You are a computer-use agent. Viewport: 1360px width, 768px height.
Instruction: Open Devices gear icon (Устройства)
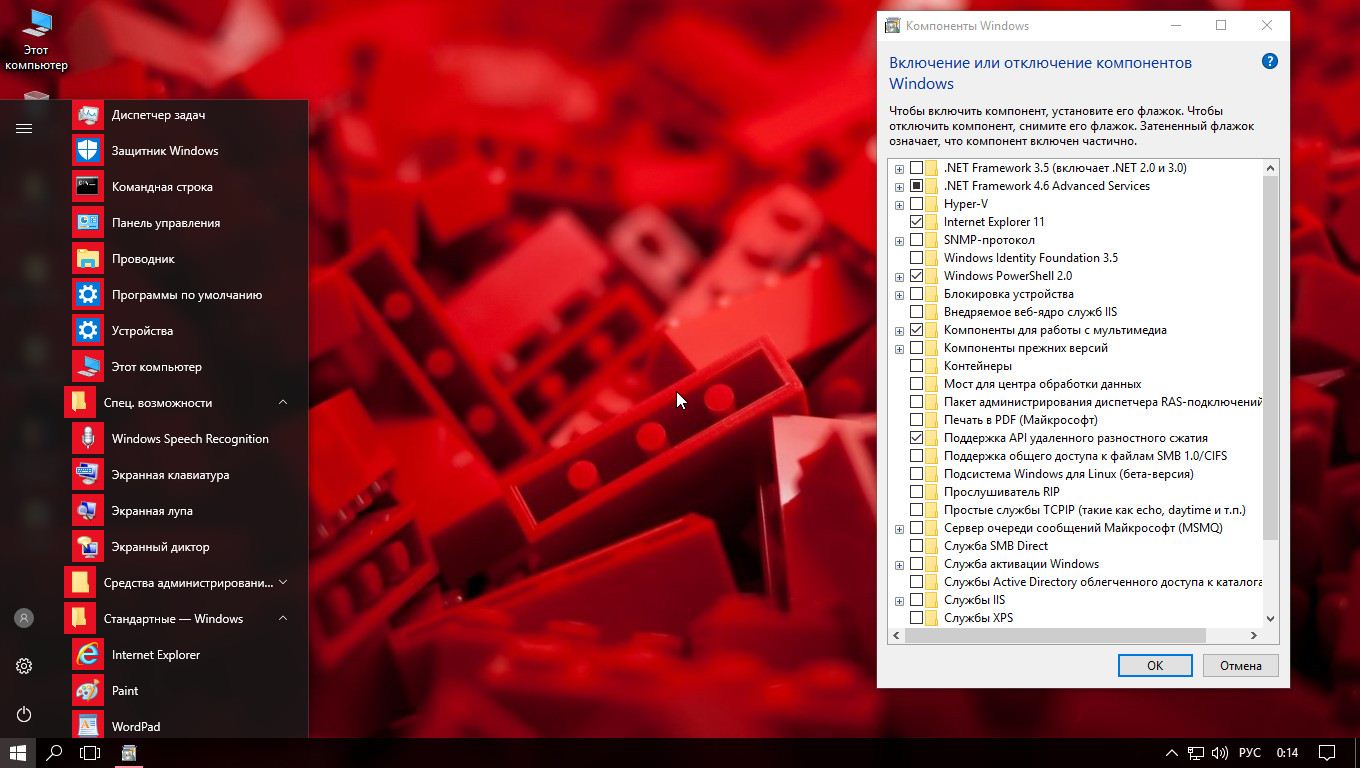point(88,331)
